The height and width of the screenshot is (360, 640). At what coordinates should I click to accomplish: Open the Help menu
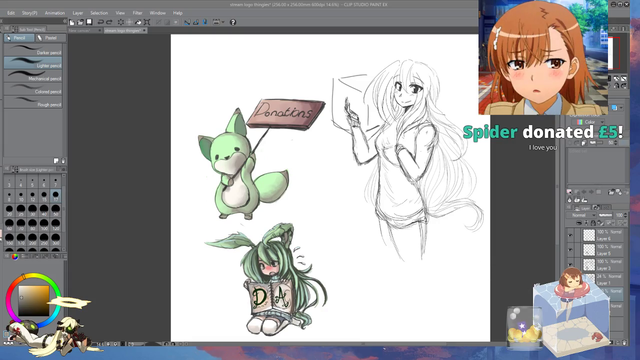pyautogui.click(x=178, y=13)
